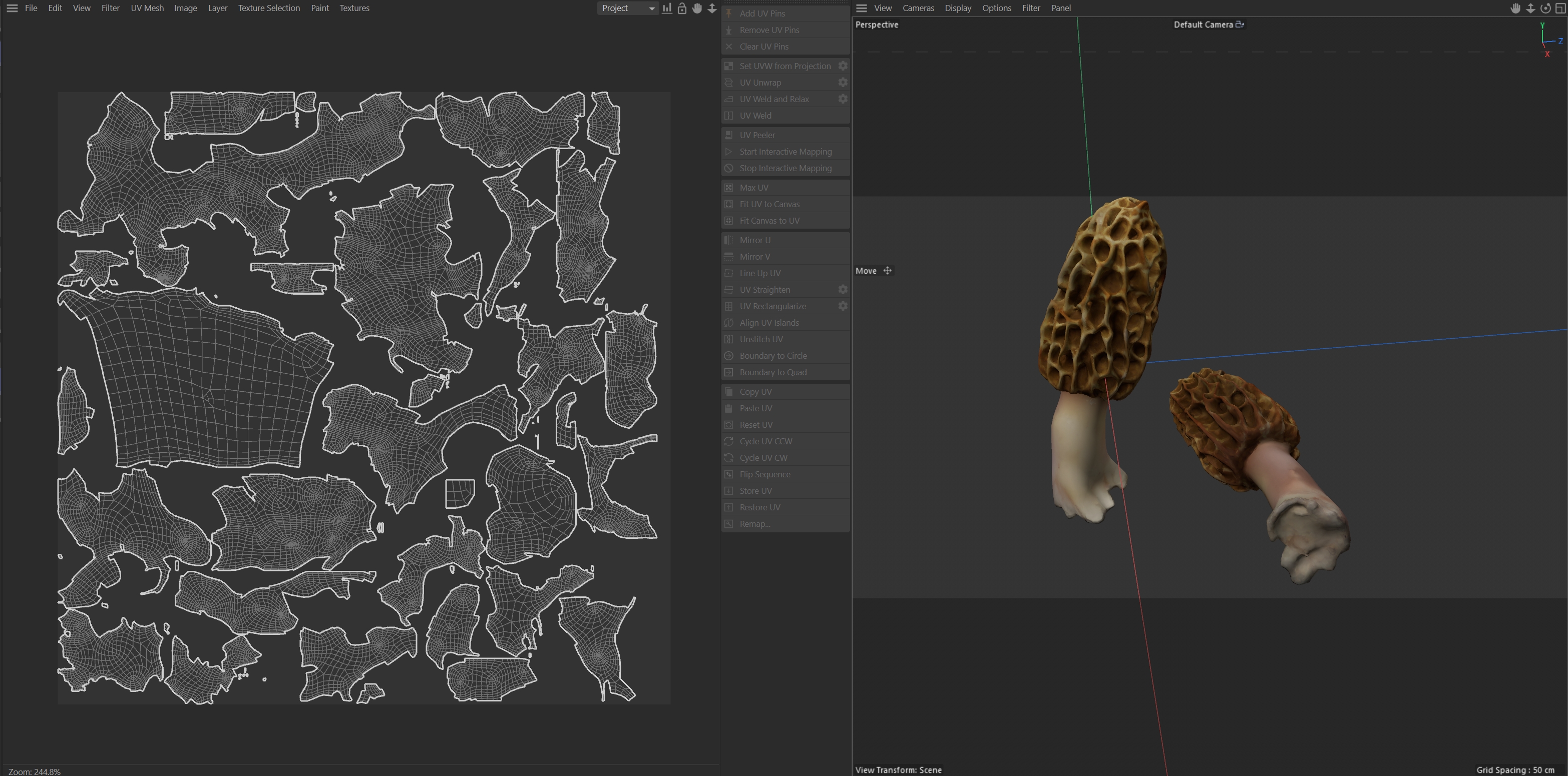Open the UV Mesh menu

[147, 8]
